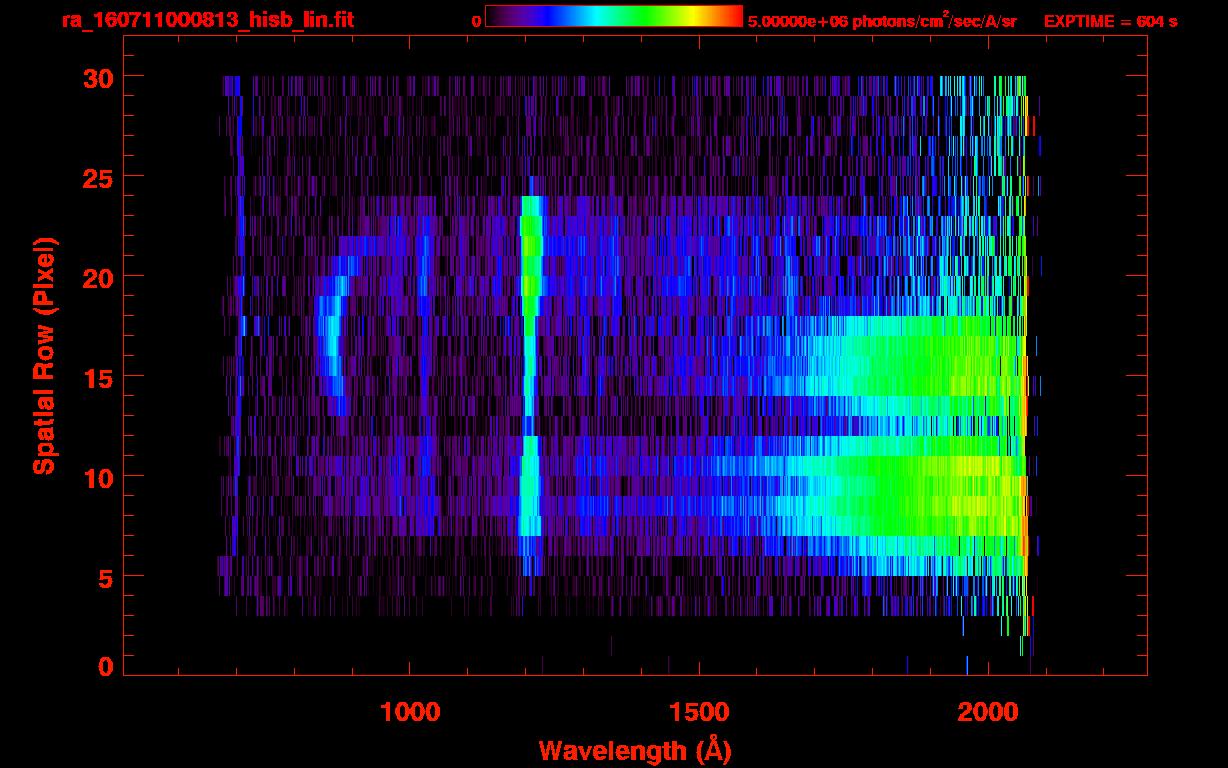Click the 1000 wavelength tick label
The image size is (1228, 768).
coord(410,712)
